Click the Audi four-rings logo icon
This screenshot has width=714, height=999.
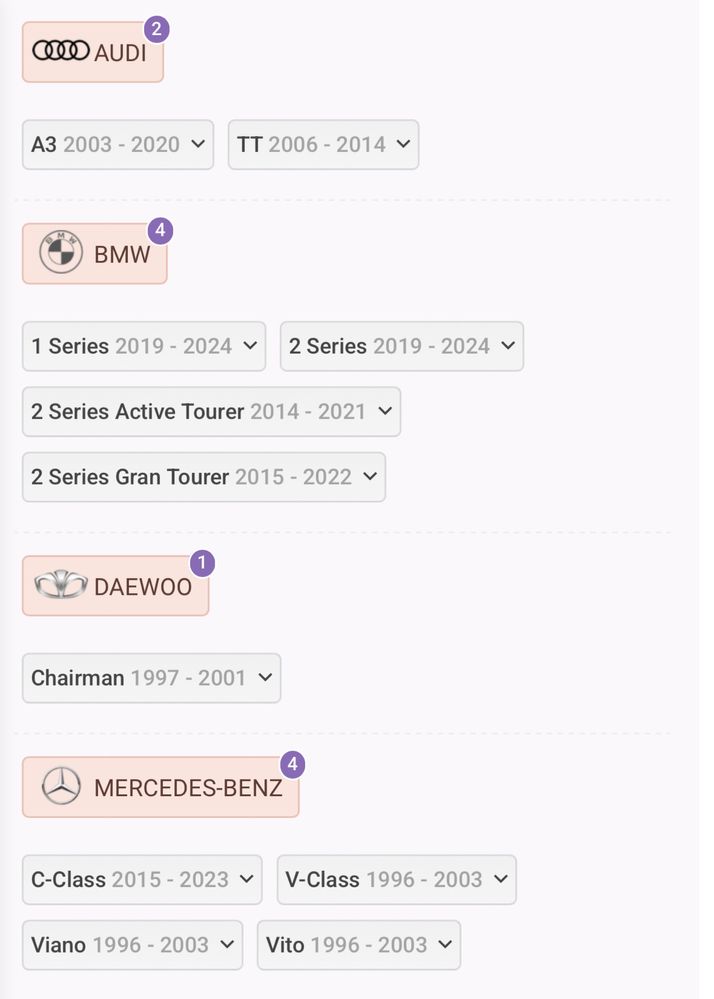tap(61, 51)
